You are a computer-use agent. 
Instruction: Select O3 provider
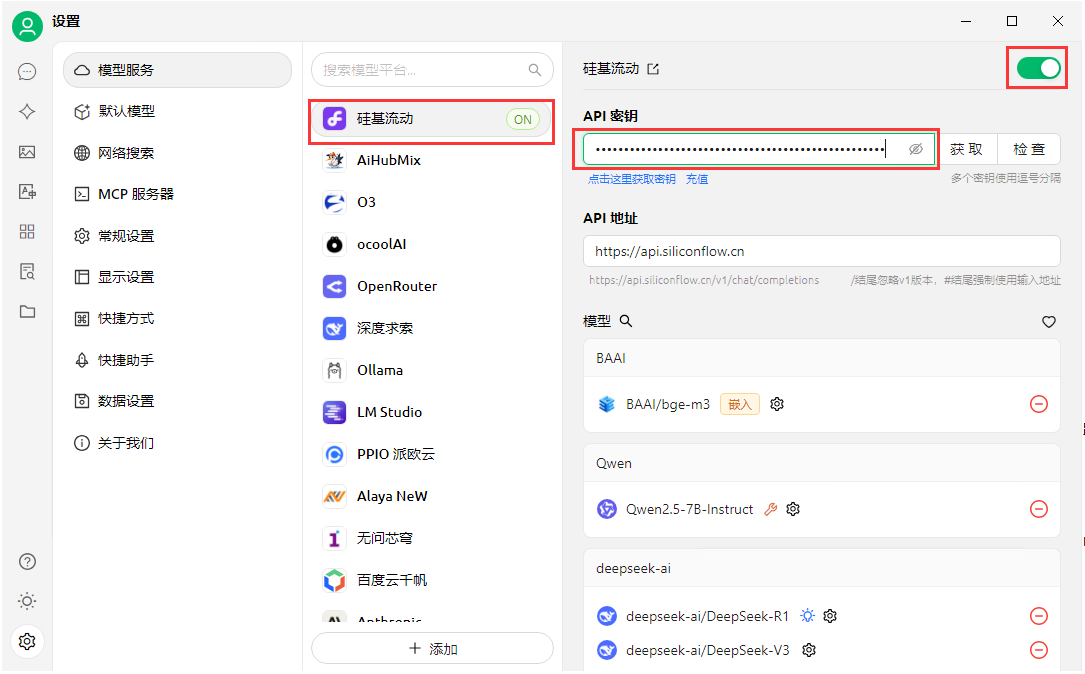click(432, 203)
